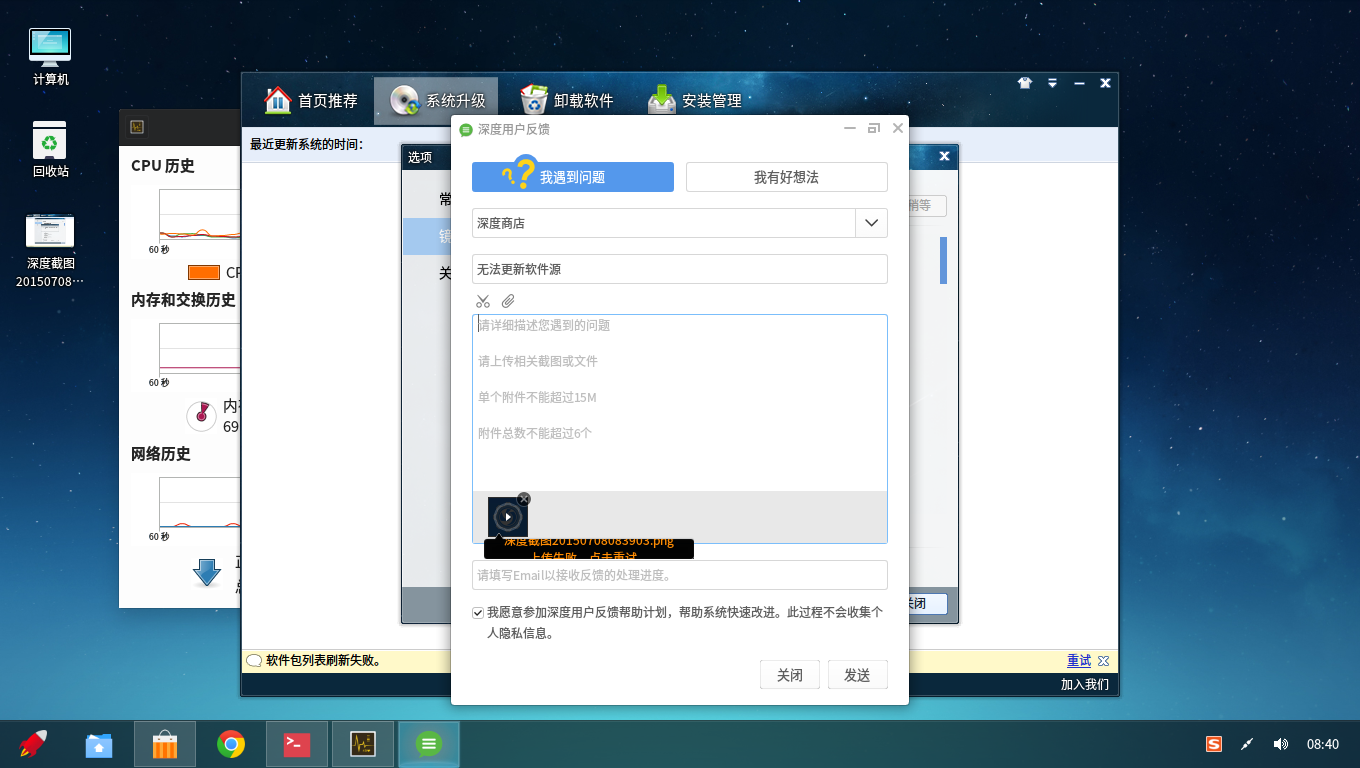This screenshot has height=768, width=1360.
Task: Click the scissors screenshot icon in feedback dialog
Action: click(x=483, y=301)
